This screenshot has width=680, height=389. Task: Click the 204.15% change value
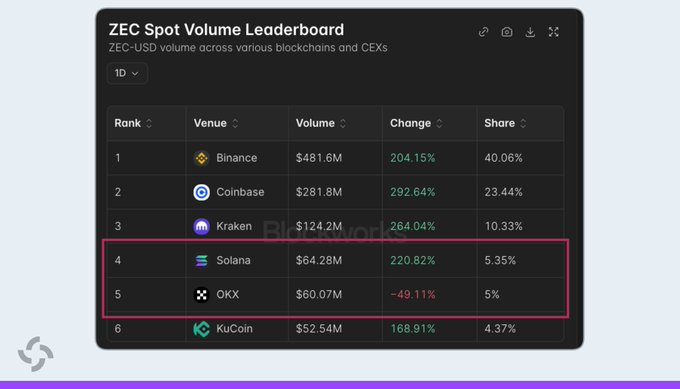[412, 158]
